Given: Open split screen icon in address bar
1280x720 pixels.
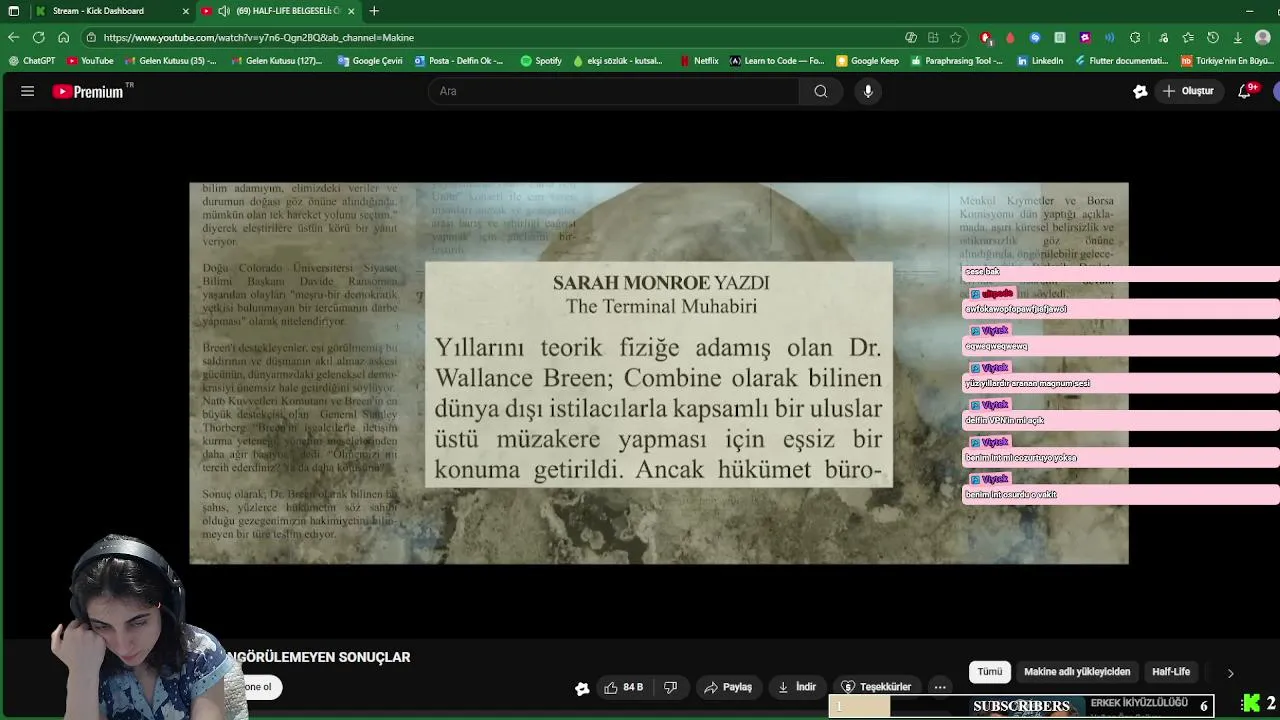Looking at the screenshot, I should 933,37.
